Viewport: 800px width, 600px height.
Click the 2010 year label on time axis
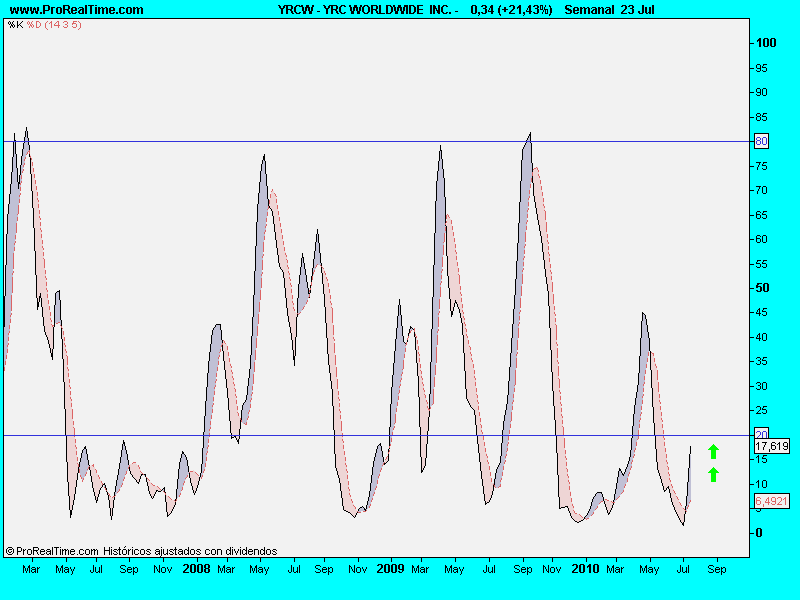[585, 569]
